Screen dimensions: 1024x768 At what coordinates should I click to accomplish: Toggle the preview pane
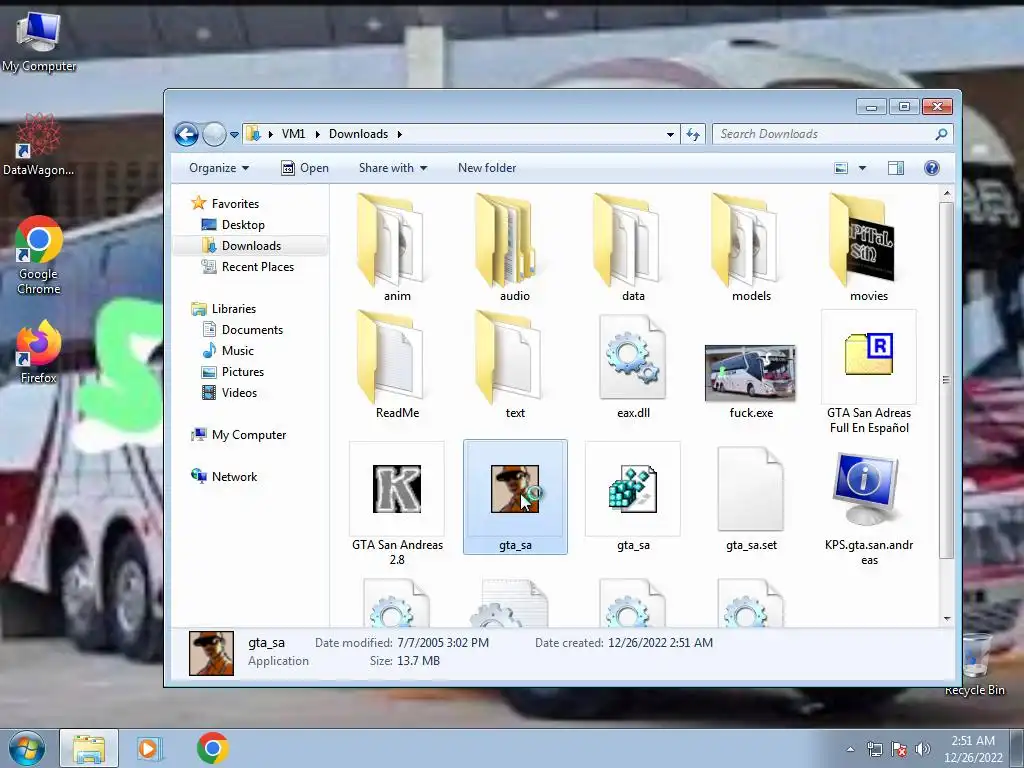(896, 168)
